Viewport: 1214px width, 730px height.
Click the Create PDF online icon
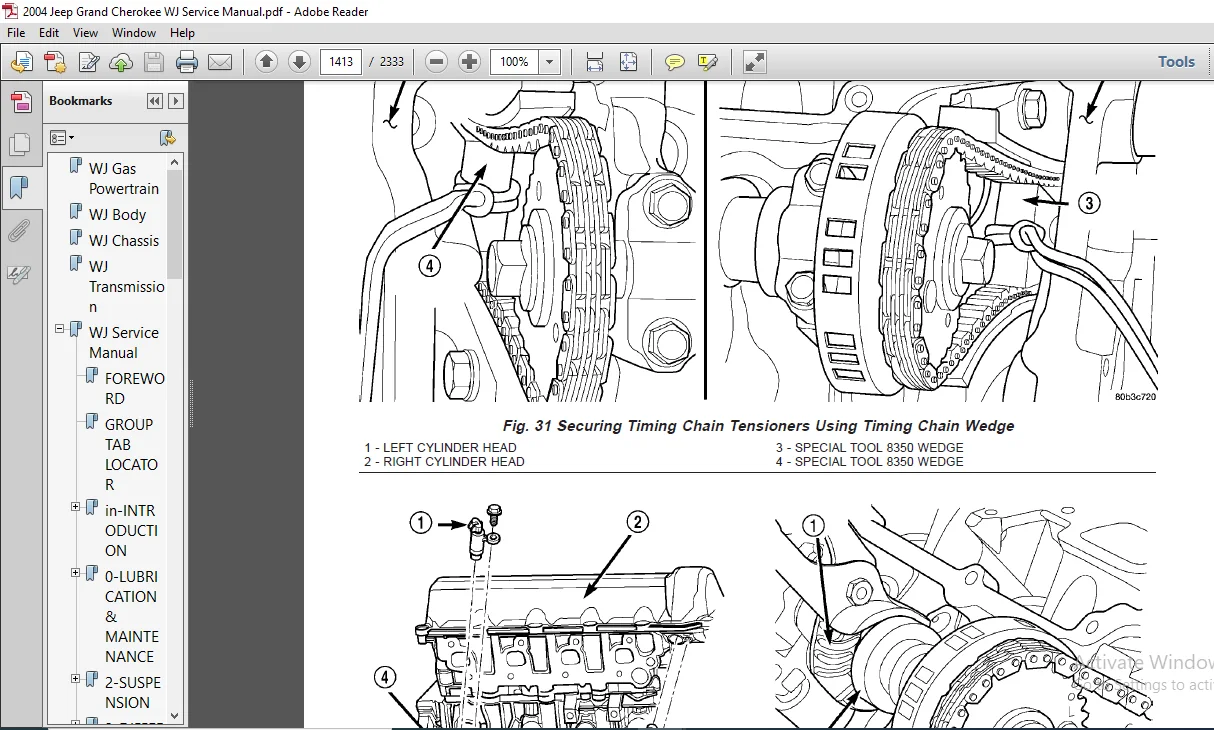tap(21, 62)
